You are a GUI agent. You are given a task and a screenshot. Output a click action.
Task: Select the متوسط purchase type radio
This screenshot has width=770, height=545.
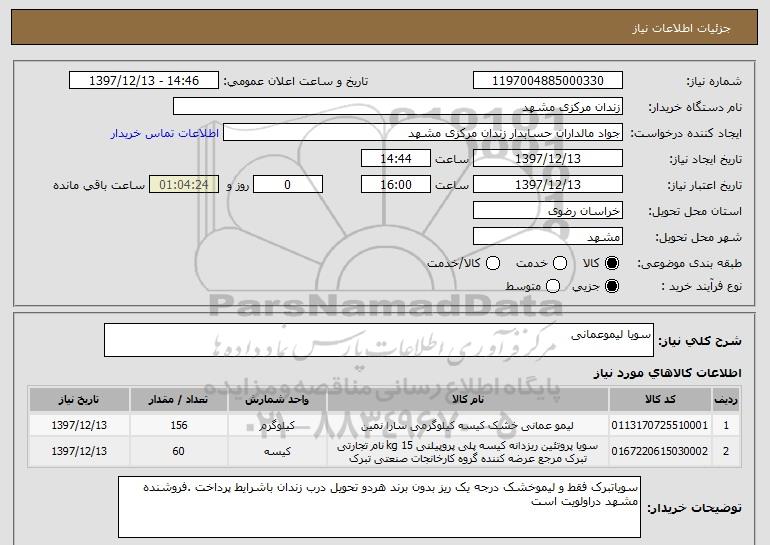(553, 286)
